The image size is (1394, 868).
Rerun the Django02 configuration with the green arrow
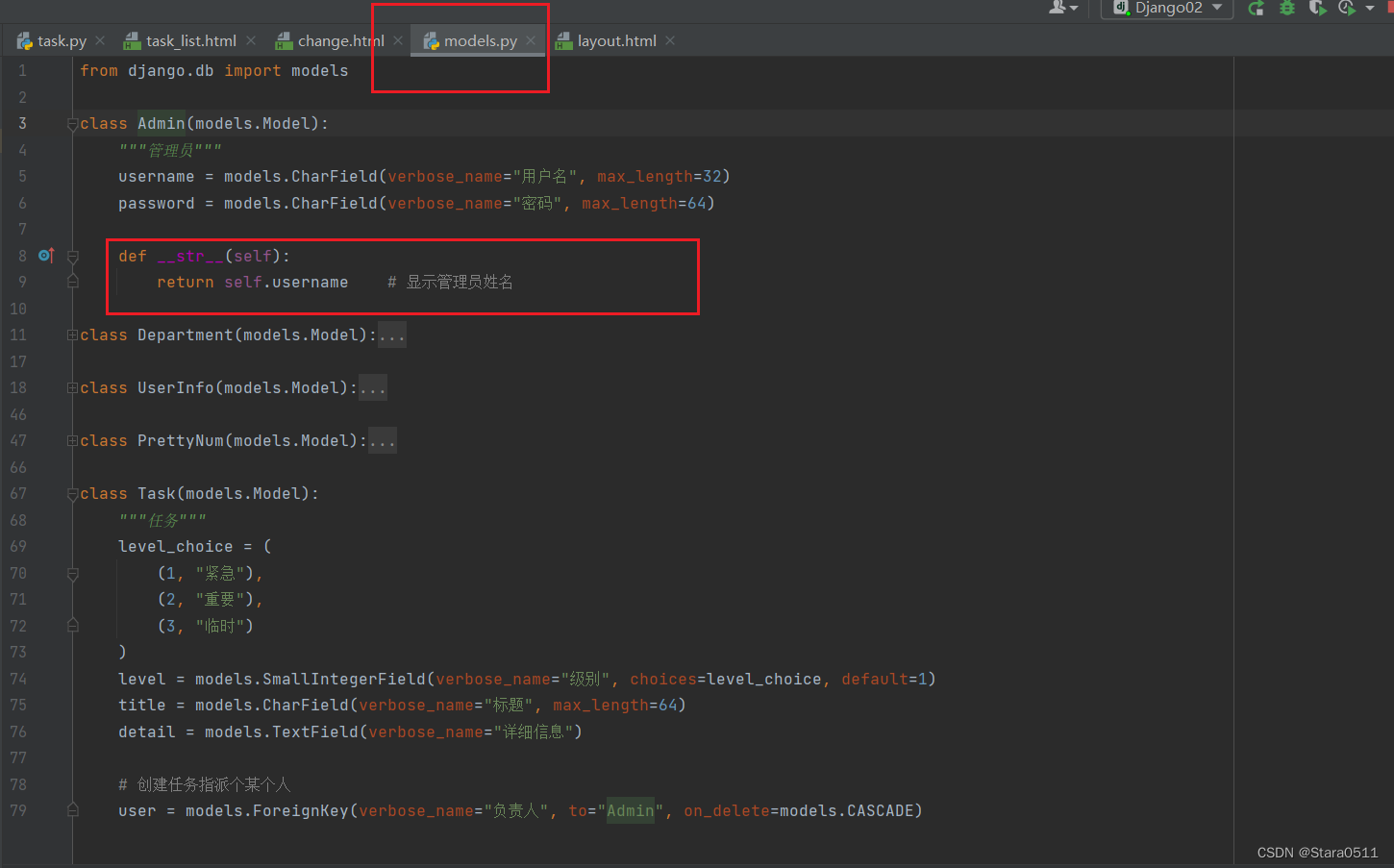(x=1256, y=8)
